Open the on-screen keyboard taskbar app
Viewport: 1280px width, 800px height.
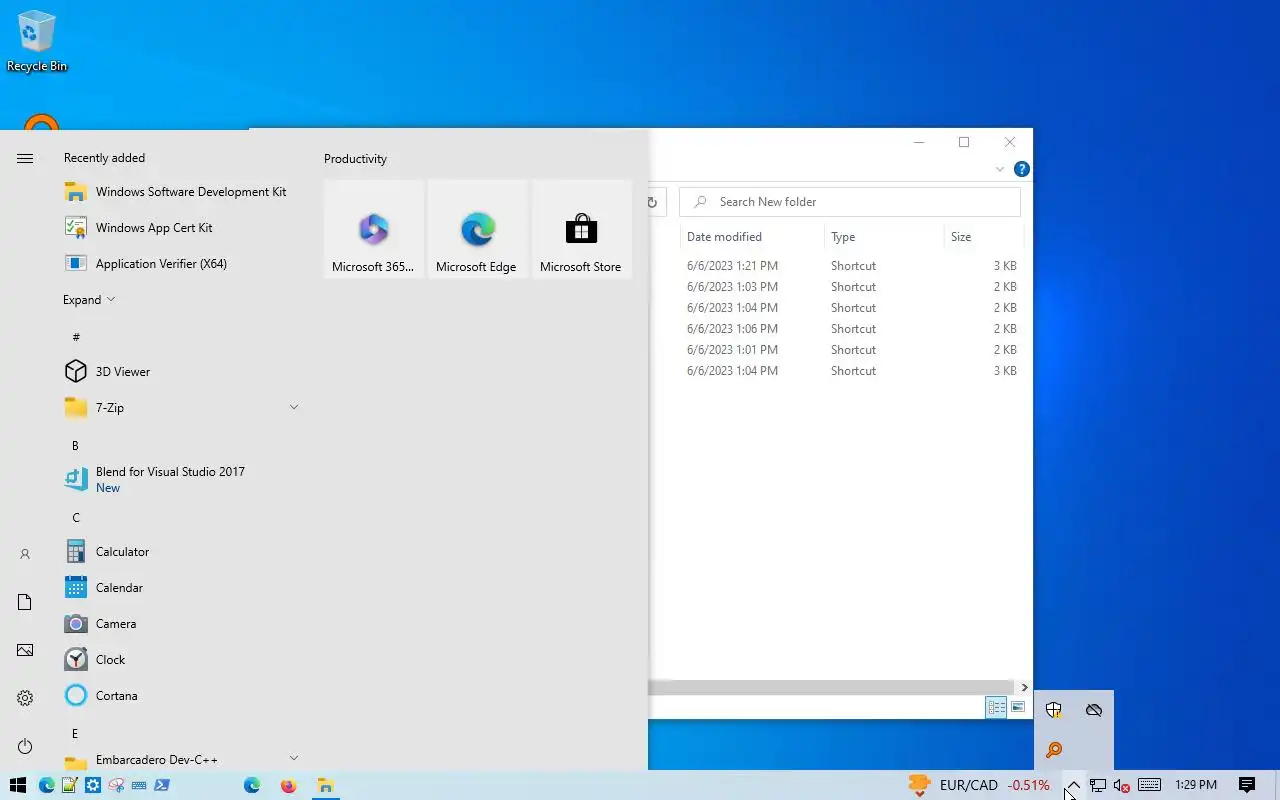click(x=139, y=785)
